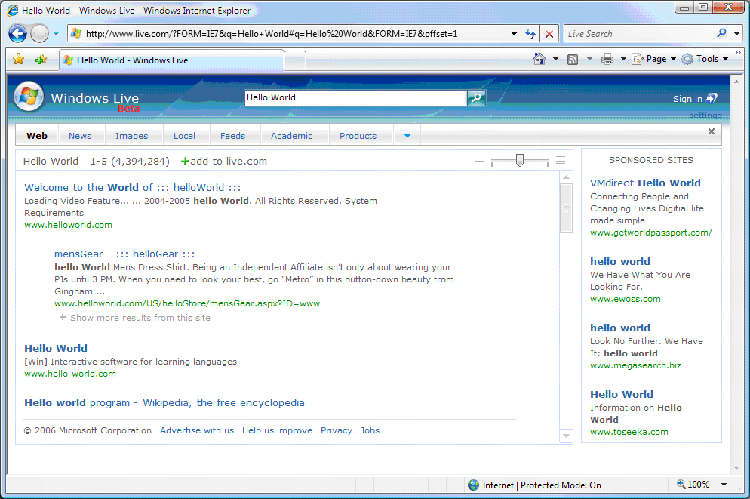
Task: Open the www.helloworld.com green URL
Action: (68, 224)
